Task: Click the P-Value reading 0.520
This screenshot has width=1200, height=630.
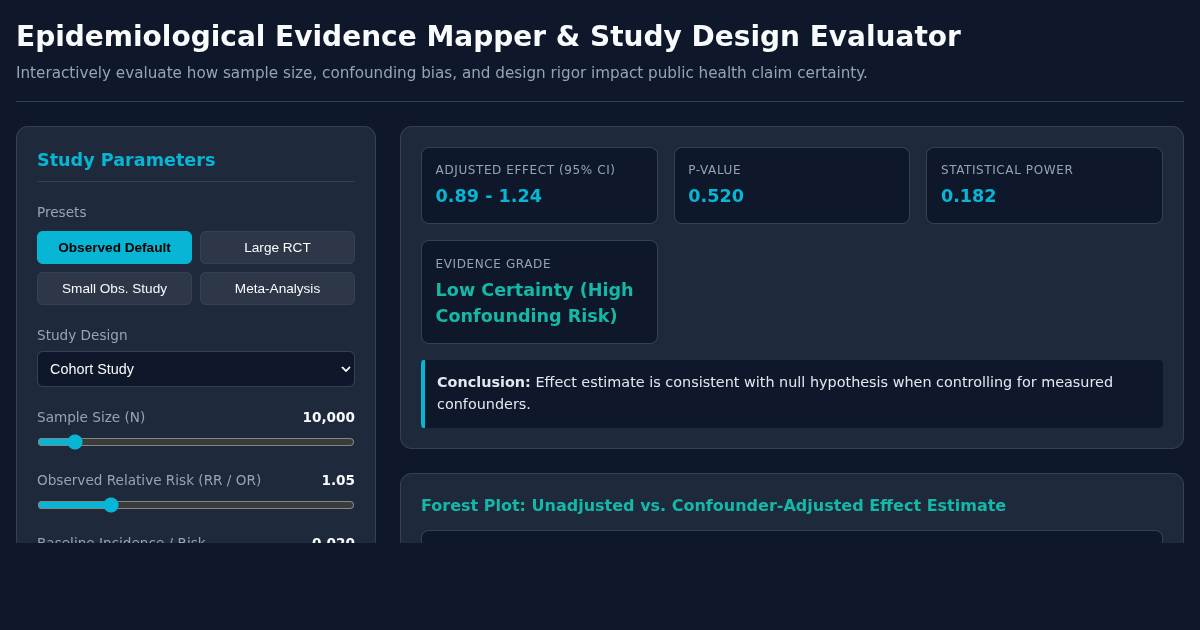Action: (716, 196)
